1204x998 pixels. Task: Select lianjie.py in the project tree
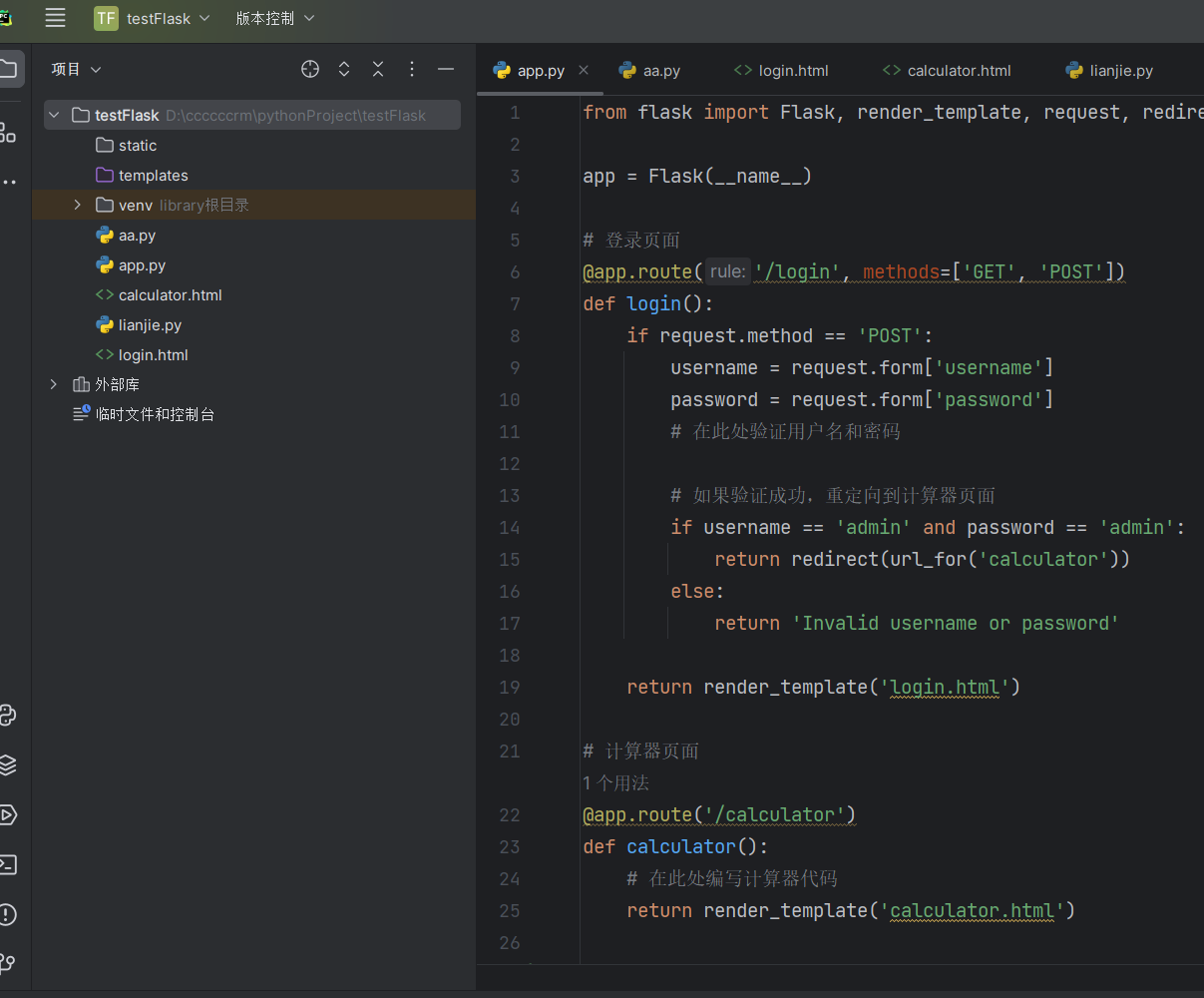pyautogui.click(x=150, y=325)
